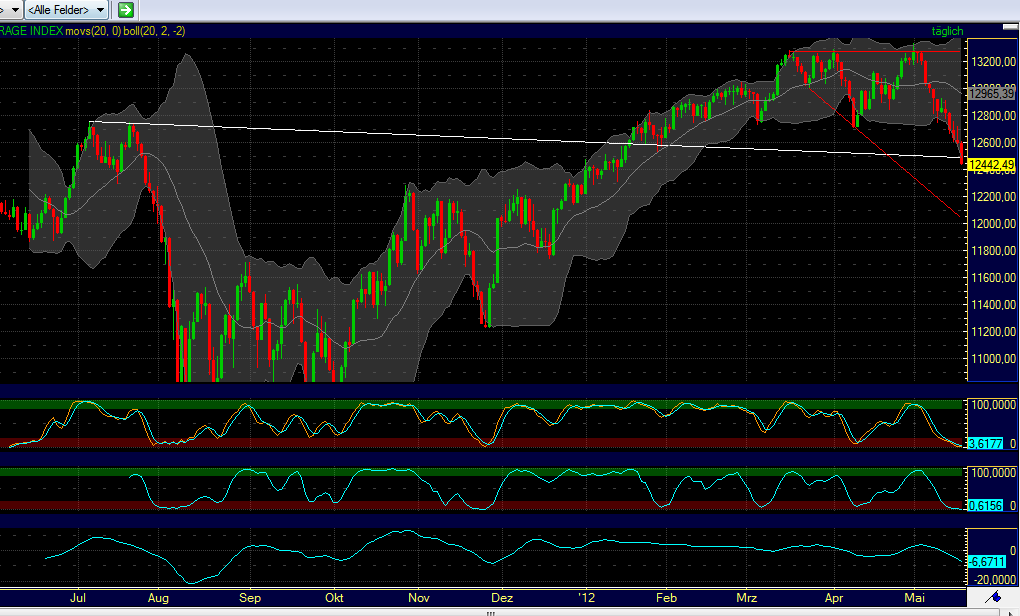Click the 100,0000 level label in stochastic panel
Image resolution: width=1020 pixels, height=616 pixels.
[992, 402]
